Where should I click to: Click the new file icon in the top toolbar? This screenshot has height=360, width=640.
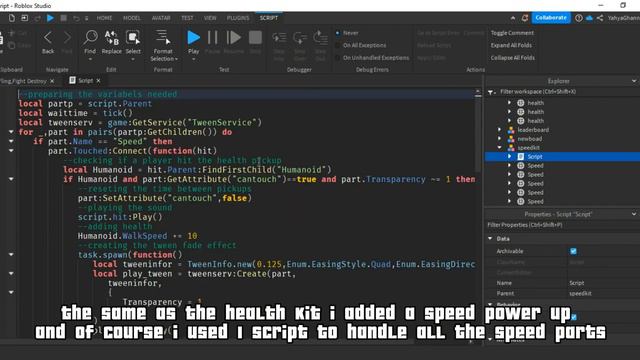12,18
